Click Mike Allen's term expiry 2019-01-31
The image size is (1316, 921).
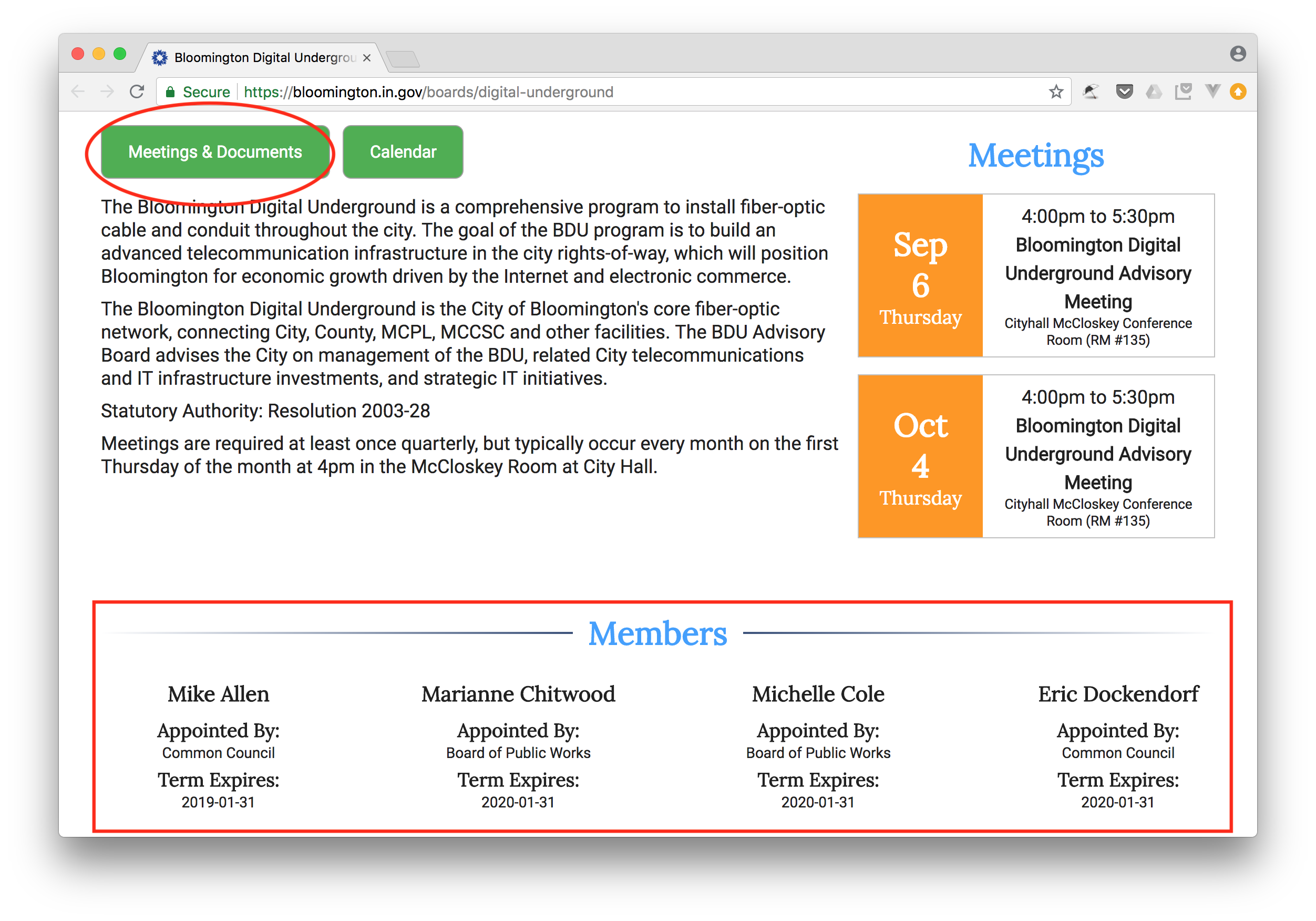click(218, 802)
